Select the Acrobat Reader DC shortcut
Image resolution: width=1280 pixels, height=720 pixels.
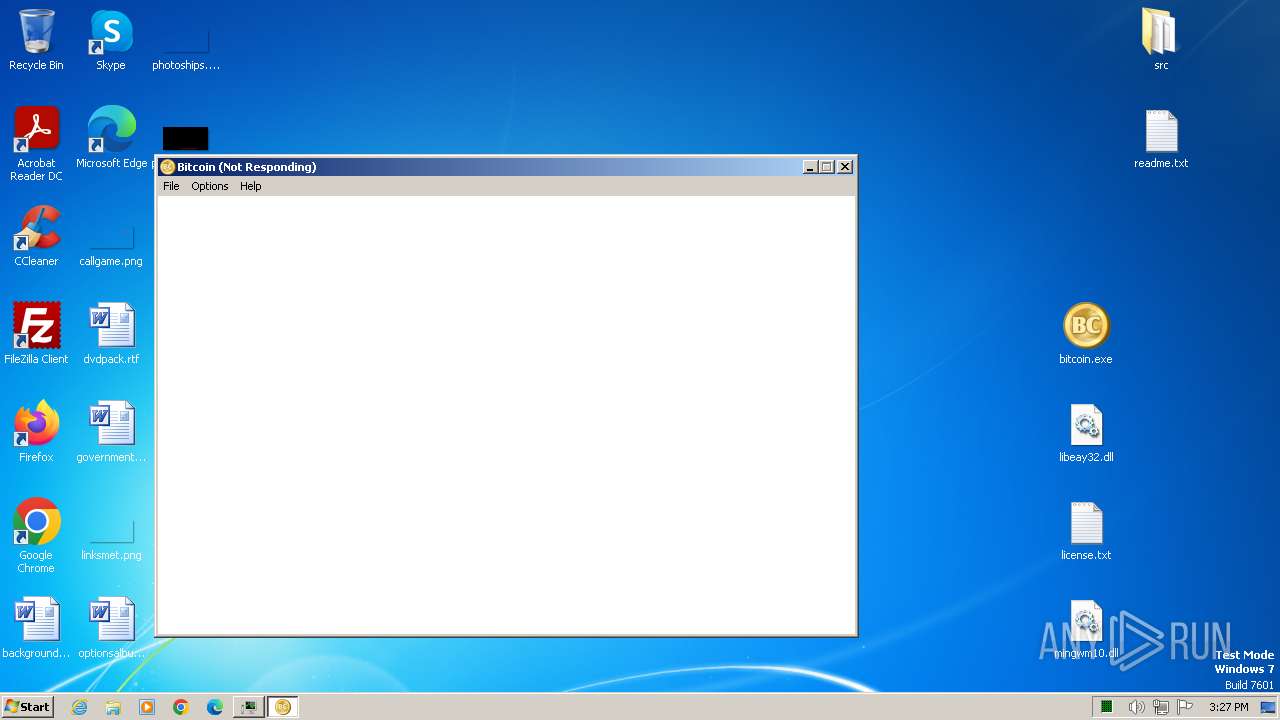click(x=37, y=144)
